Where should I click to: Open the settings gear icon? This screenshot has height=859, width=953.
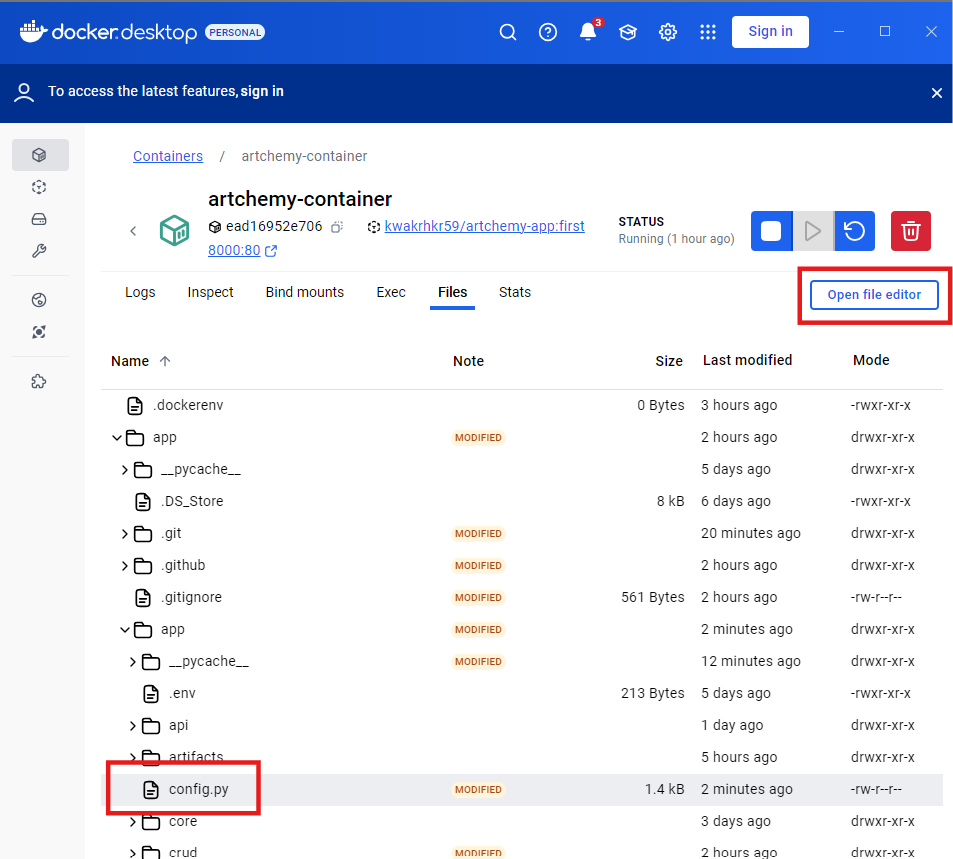pyautogui.click(x=668, y=32)
